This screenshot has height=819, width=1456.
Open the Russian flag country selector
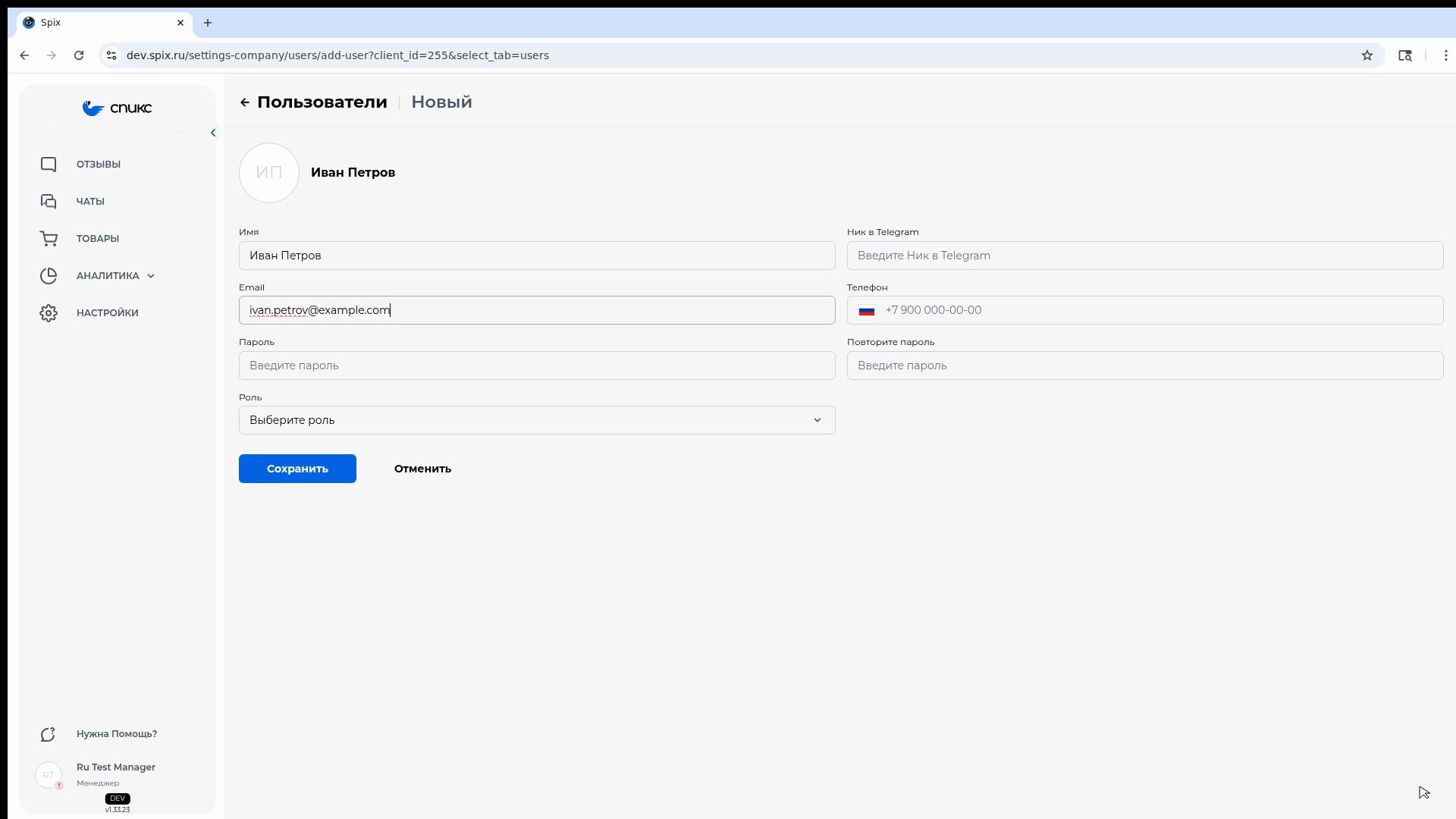click(867, 310)
